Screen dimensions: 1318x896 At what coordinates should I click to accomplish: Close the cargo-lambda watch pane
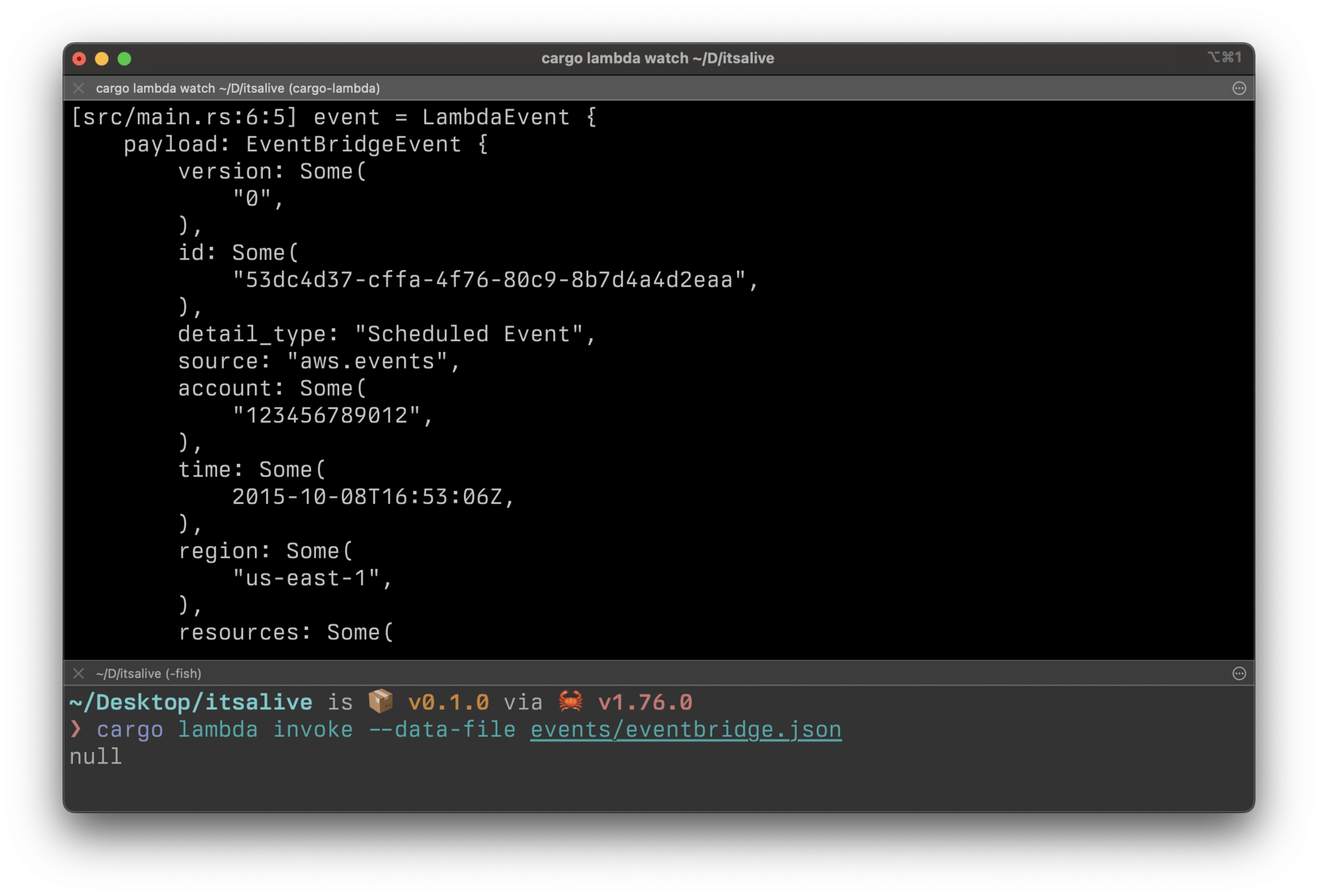point(78,88)
